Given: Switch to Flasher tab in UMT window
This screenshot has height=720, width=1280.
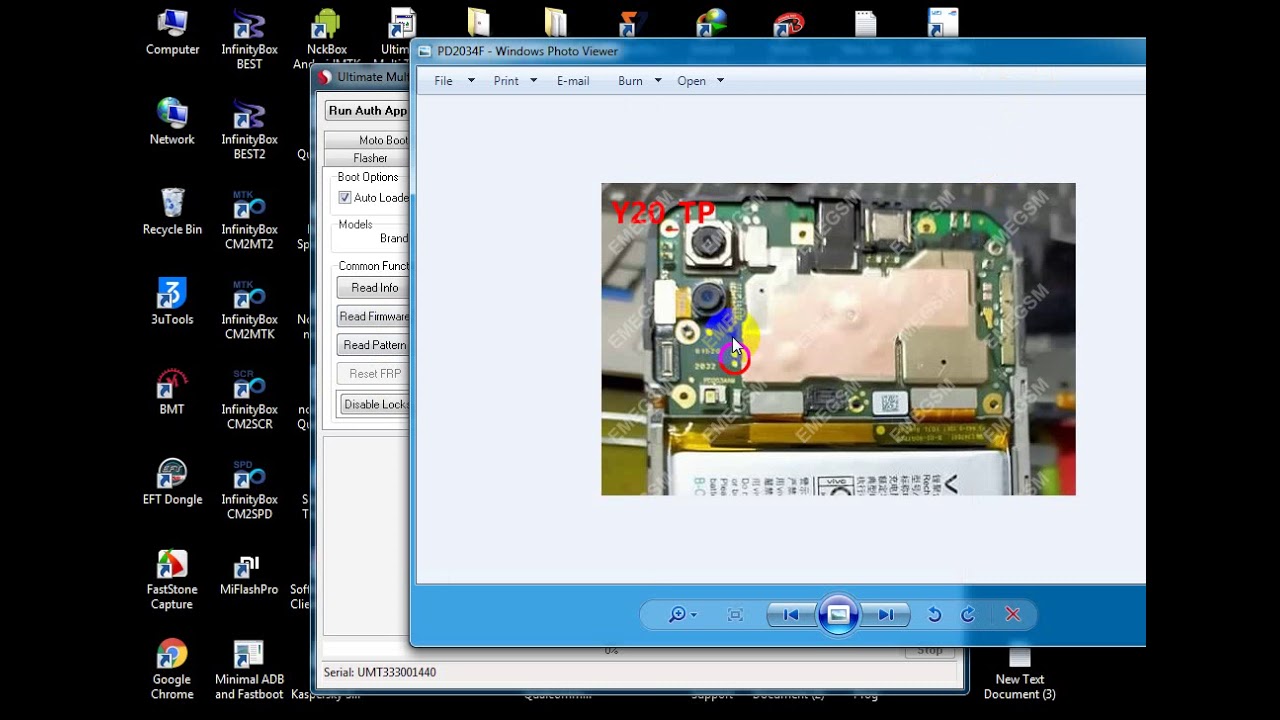Looking at the screenshot, I should click(367, 158).
